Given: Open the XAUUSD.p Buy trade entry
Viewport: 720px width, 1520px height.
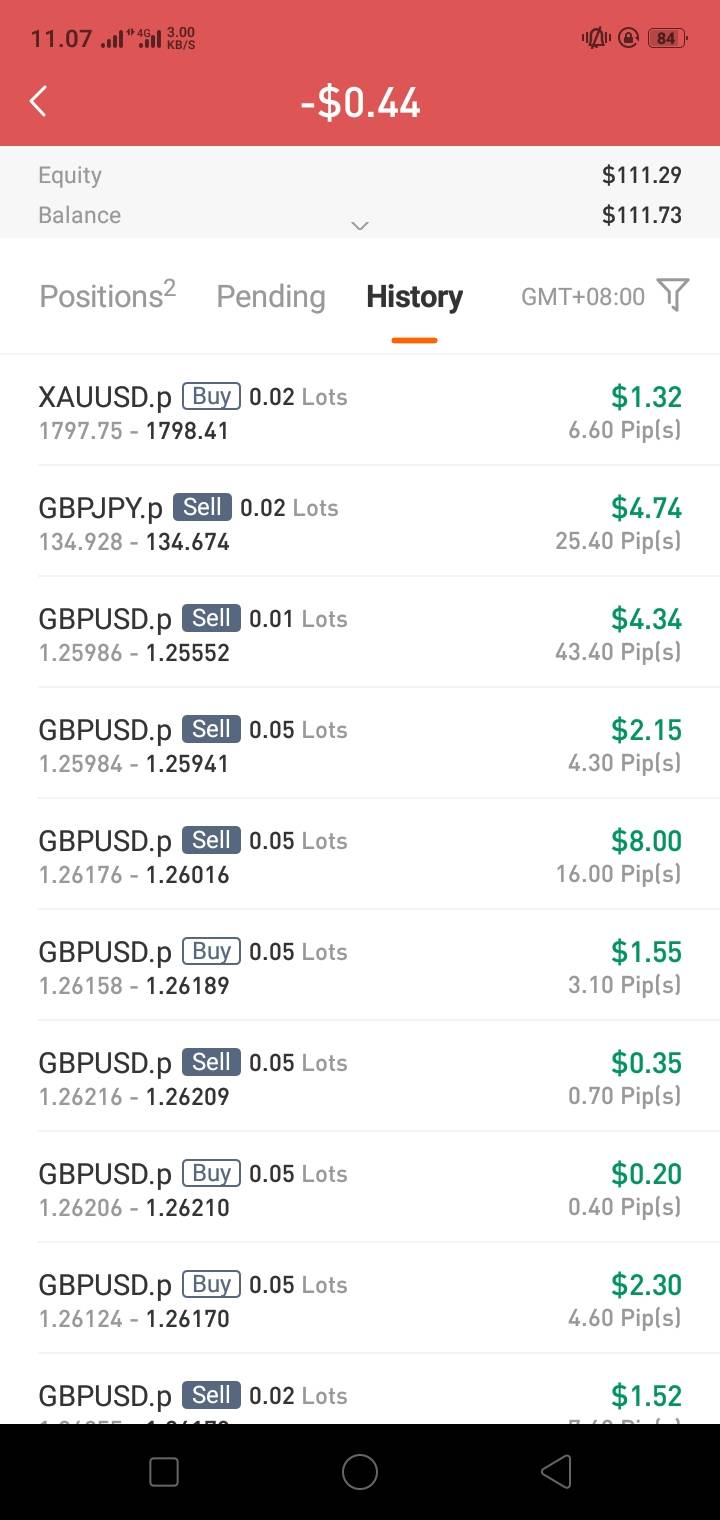Looking at the screenshot, I should pos(360,412).
